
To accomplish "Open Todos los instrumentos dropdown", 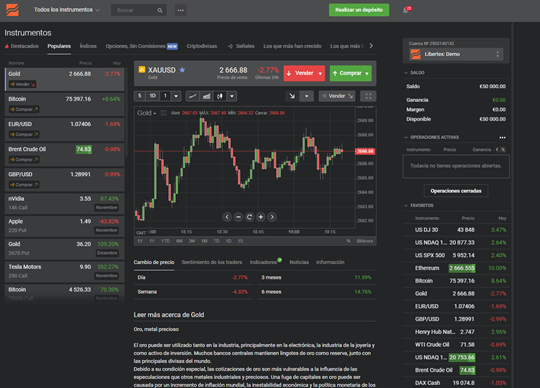I will 66,10.
